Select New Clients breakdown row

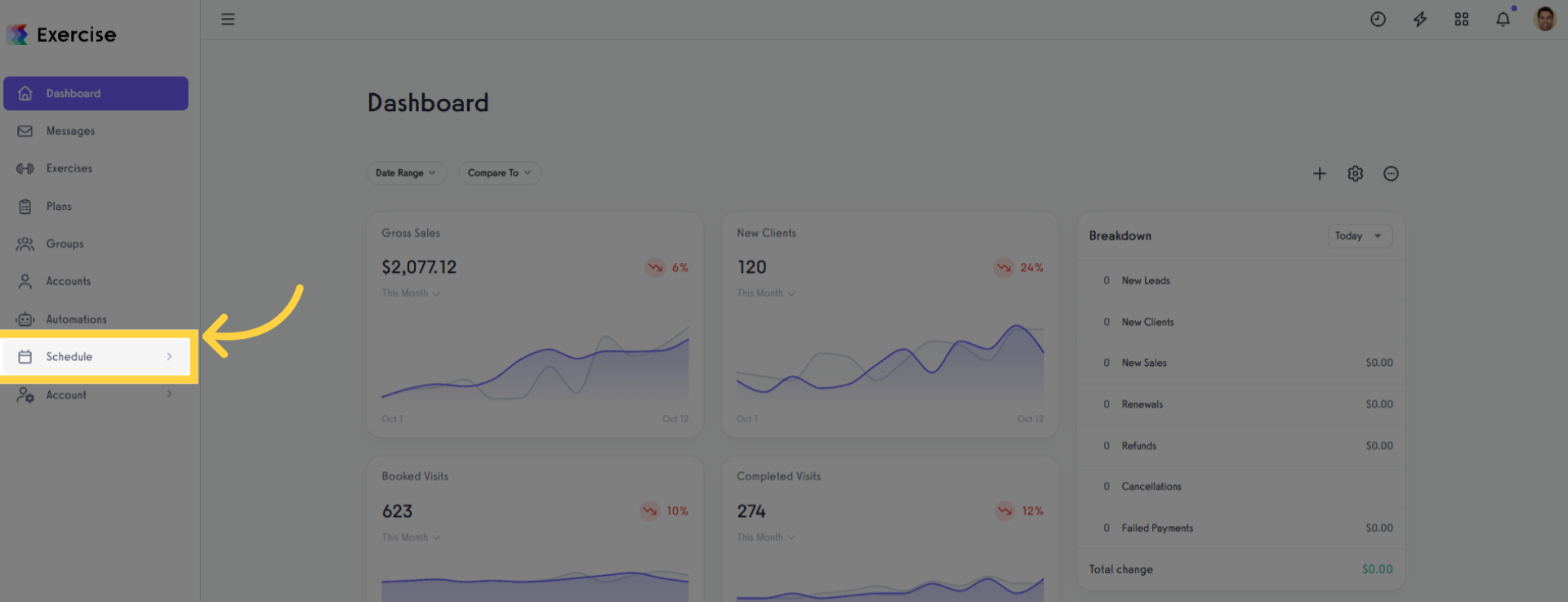[1241, 322]
